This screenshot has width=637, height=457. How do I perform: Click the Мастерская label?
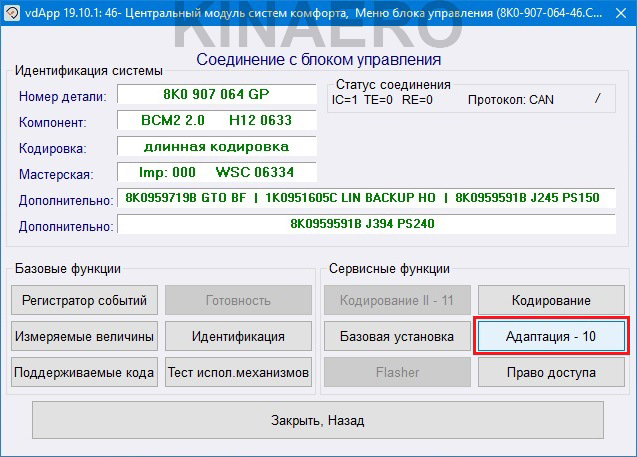(x=56, y=174)
